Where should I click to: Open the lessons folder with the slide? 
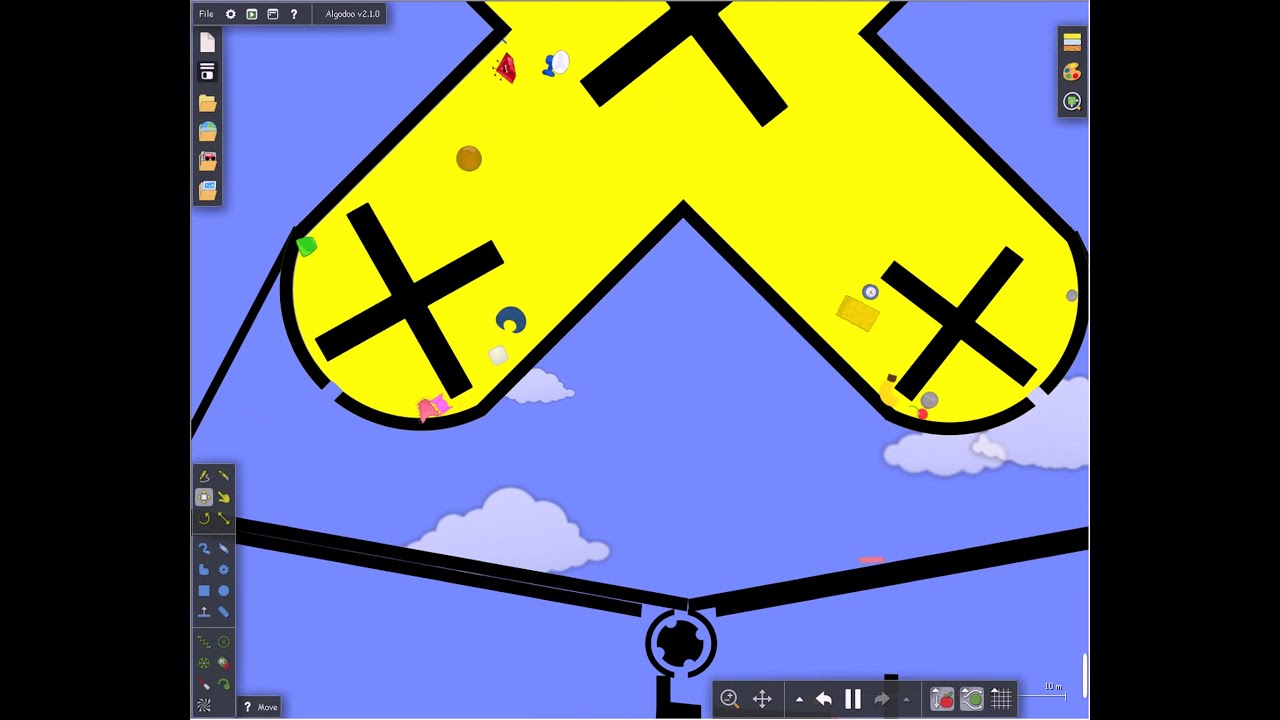pyautogui.click(x=207, y=189)
